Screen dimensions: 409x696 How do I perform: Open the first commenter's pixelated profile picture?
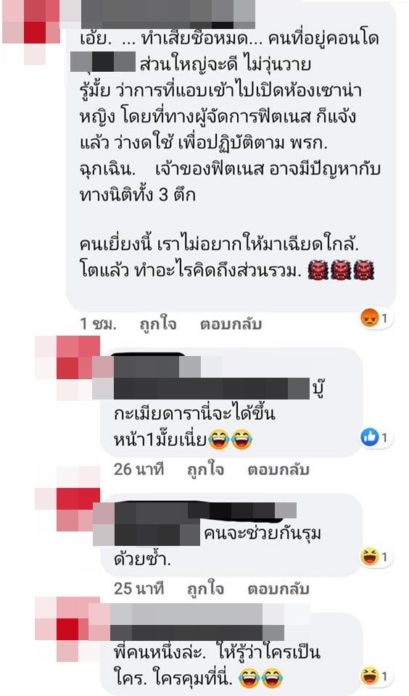pyautogui.click(x=31, y=27)
